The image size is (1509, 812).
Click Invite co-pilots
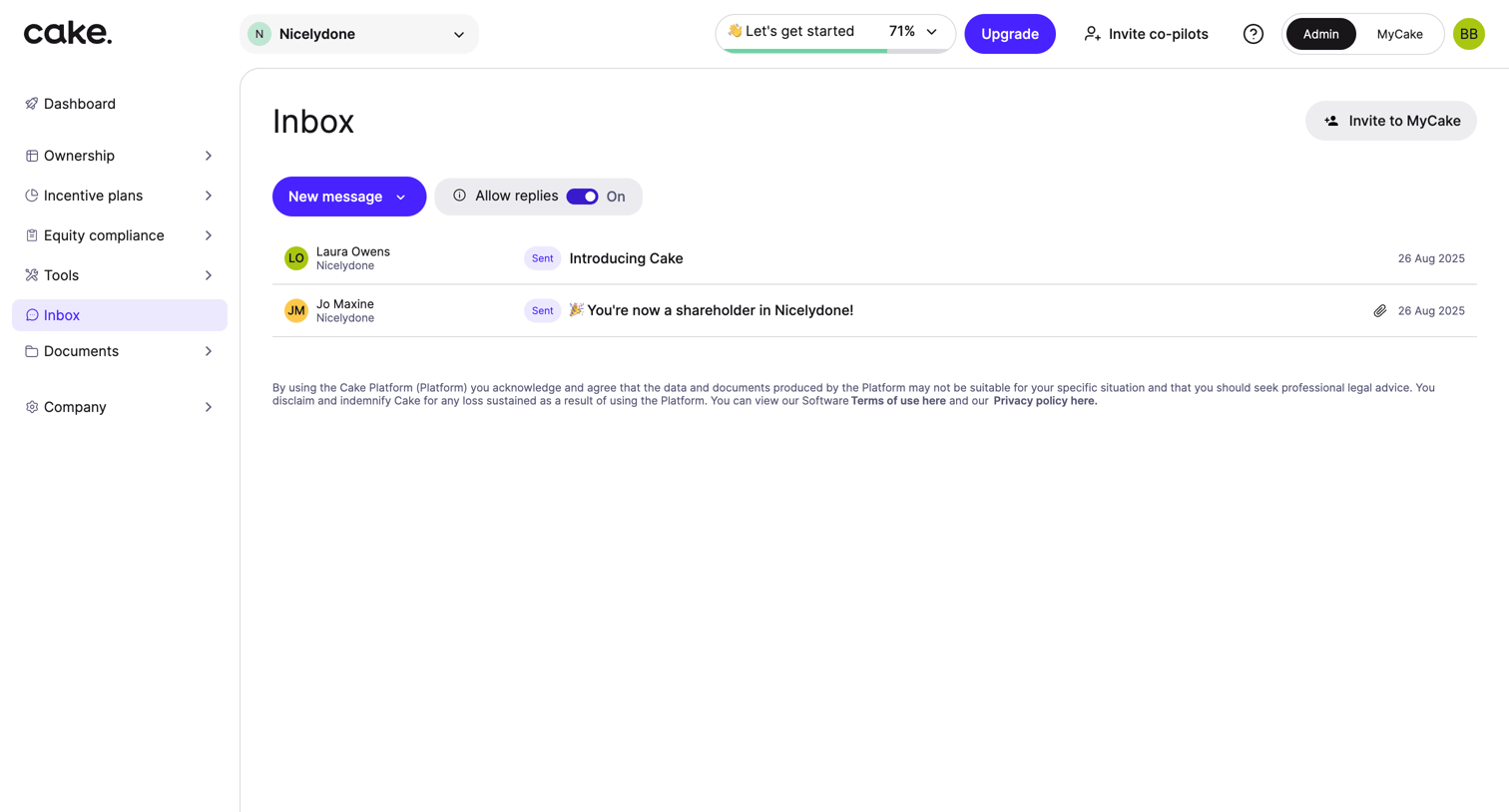point(1146,34)
